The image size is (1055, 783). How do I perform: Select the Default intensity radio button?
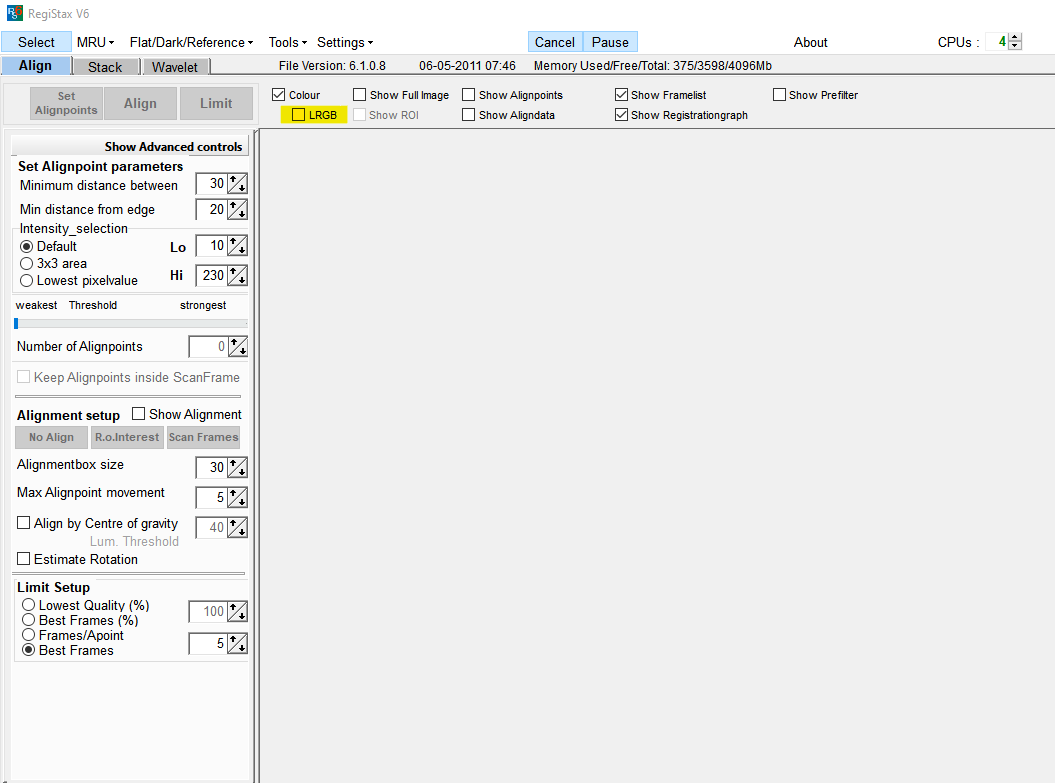tap(26, 247)
